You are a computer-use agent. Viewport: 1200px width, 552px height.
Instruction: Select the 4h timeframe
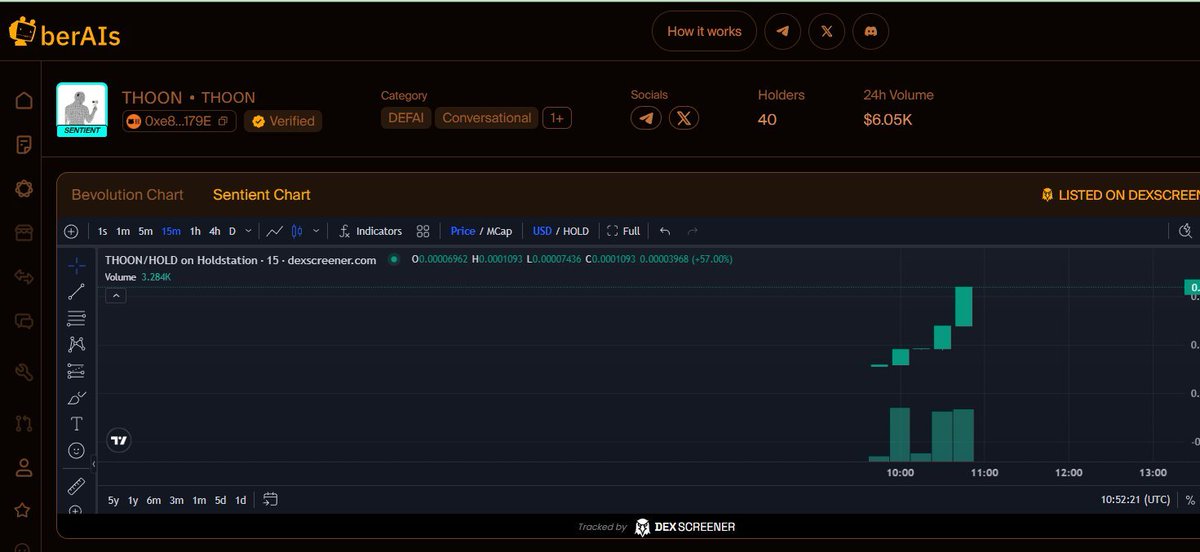[x=214, y=231]
